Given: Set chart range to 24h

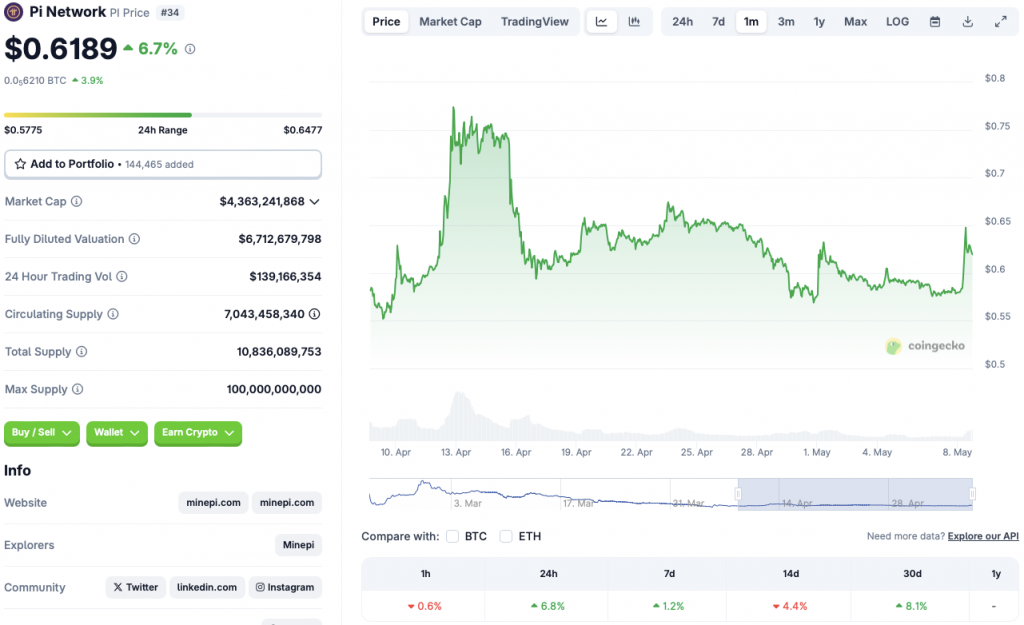Looking at the screenshot, I should coord(682,22).
